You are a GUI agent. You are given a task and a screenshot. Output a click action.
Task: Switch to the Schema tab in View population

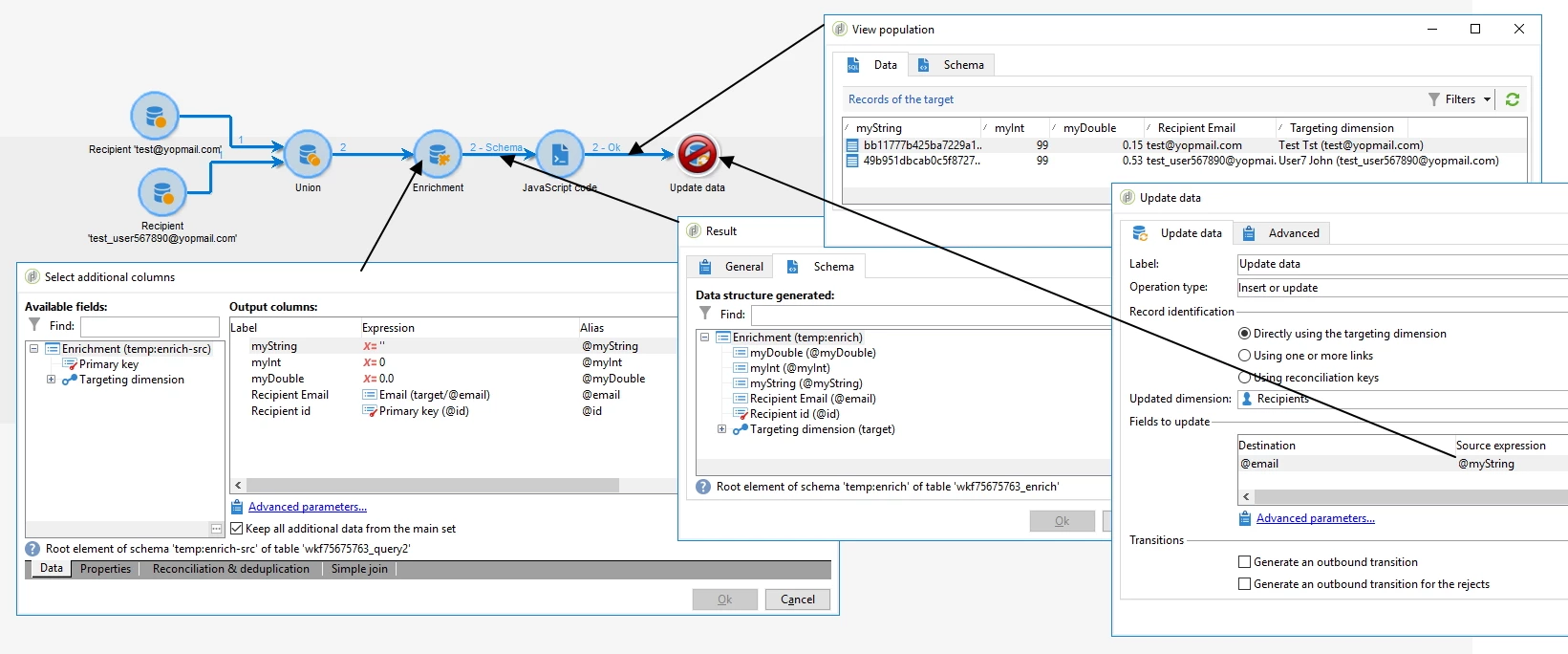951,65
